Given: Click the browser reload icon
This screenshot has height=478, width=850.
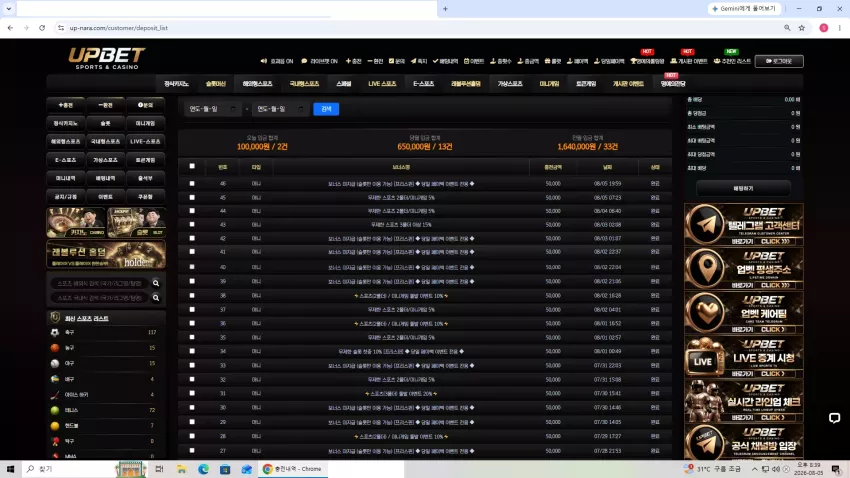Looking at the screenshot, I should 42,28.
